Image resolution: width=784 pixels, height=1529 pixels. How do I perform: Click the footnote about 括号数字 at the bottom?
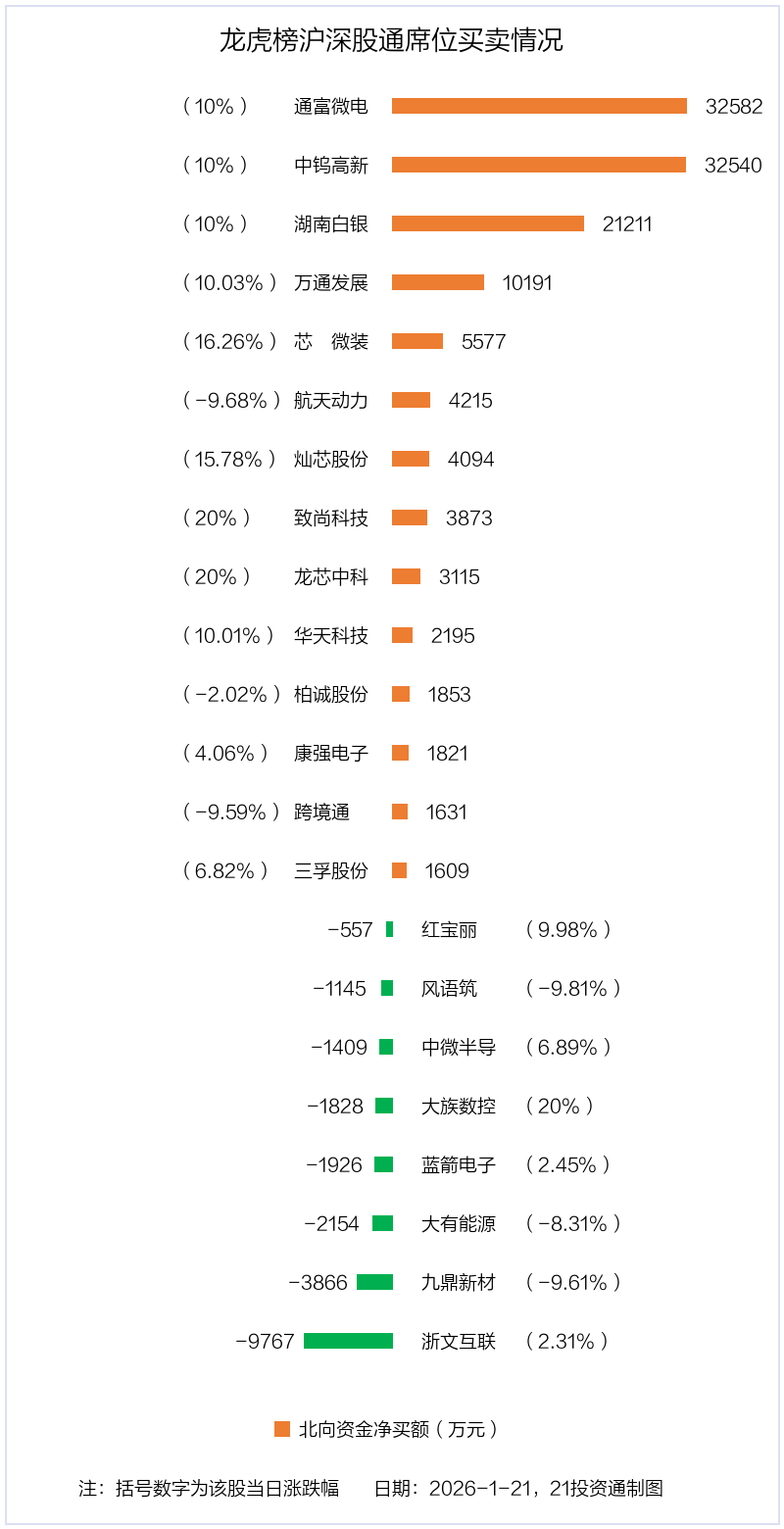click(x=209, y=1488)
